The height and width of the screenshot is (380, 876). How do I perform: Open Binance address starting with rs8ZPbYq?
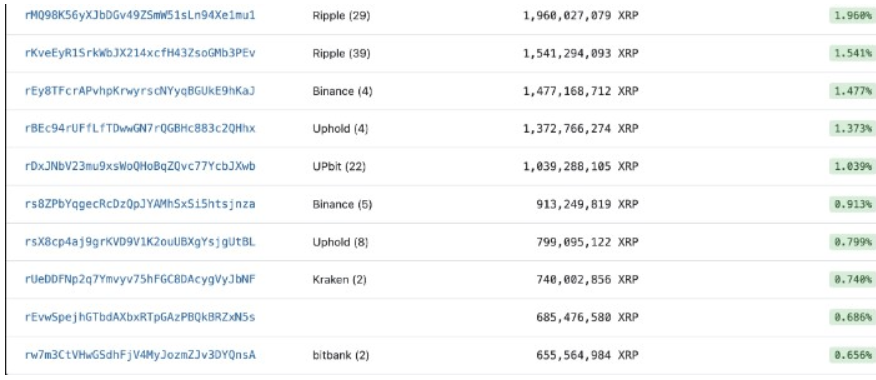pos(140,204)
